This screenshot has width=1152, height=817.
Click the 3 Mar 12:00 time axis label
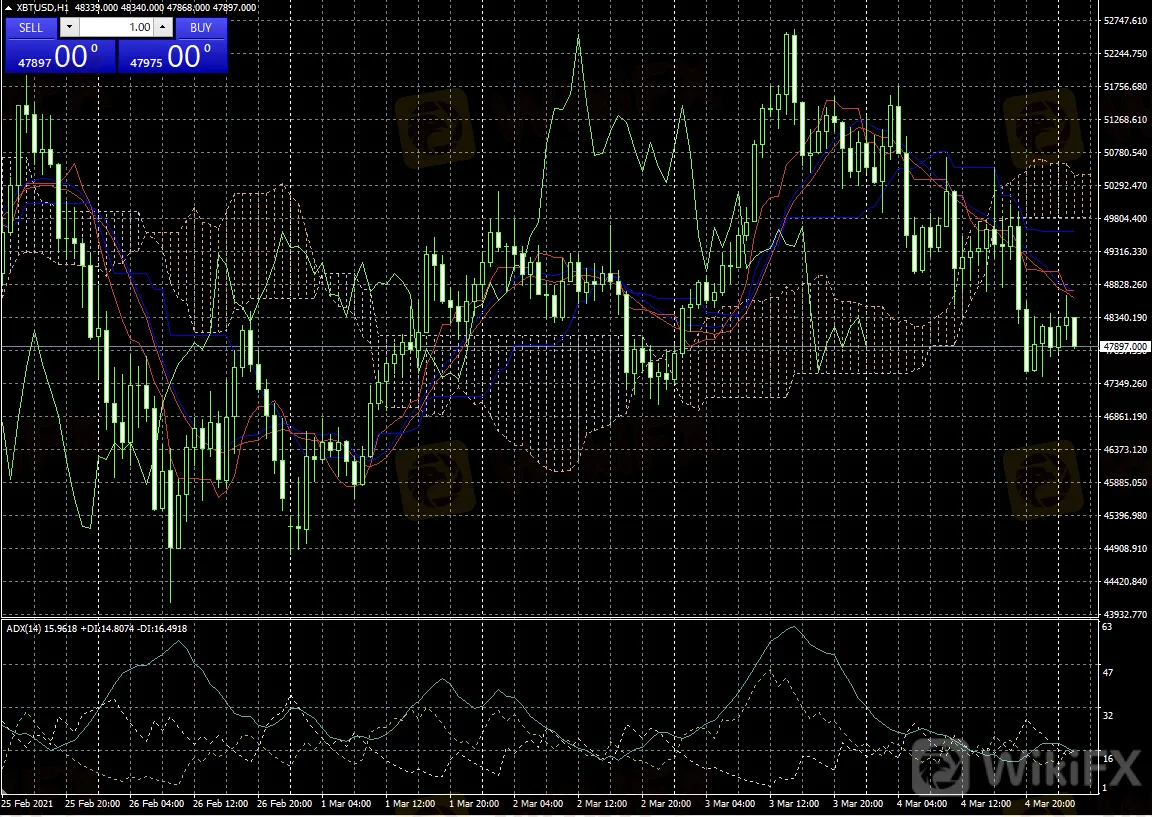(x=795, y=804)
